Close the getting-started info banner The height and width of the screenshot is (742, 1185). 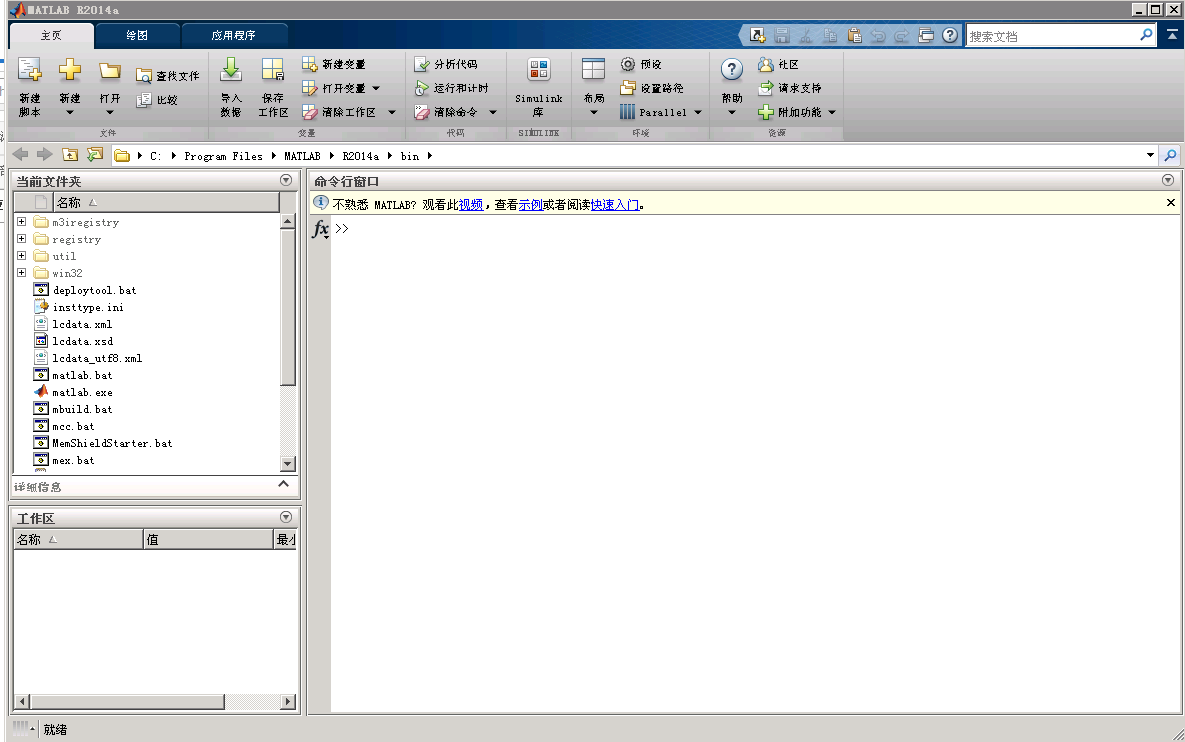point(1171,203)
